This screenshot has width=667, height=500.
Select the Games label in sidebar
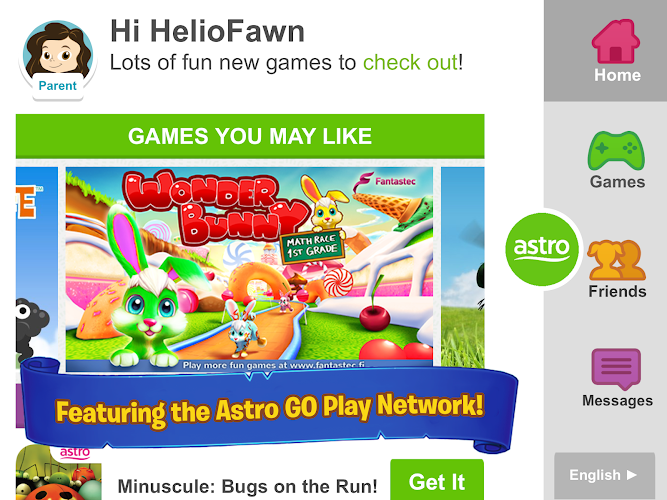pyautogui.click(x=617, y=182)
